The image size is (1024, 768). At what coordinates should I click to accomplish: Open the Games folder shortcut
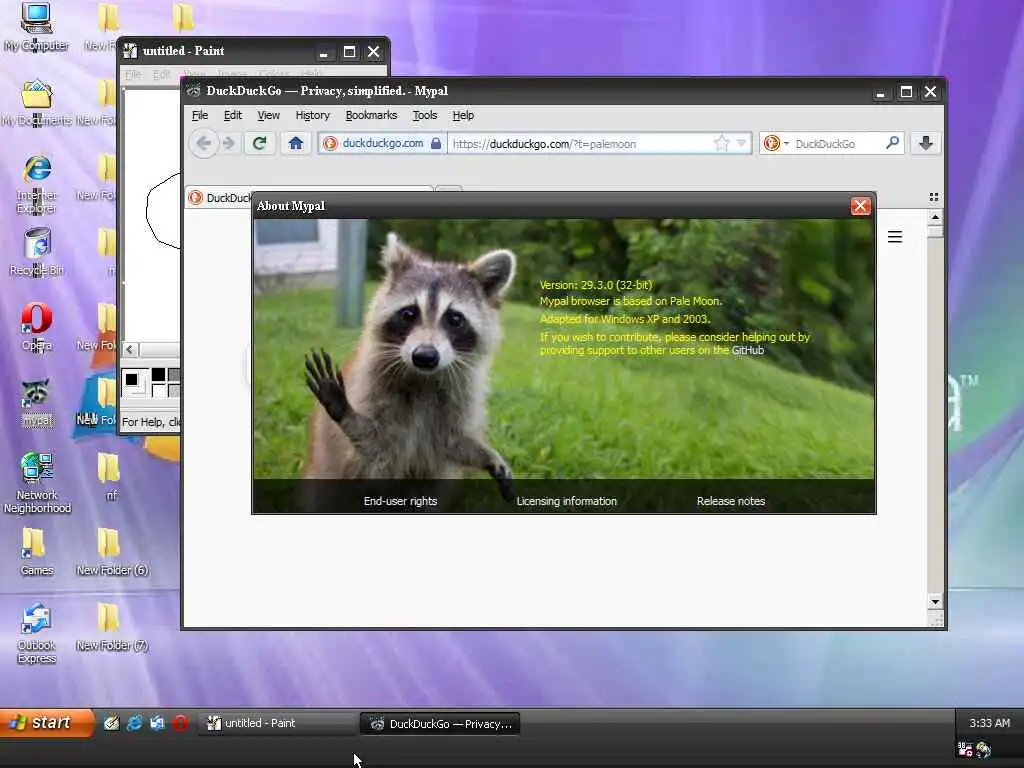[37, 552]
